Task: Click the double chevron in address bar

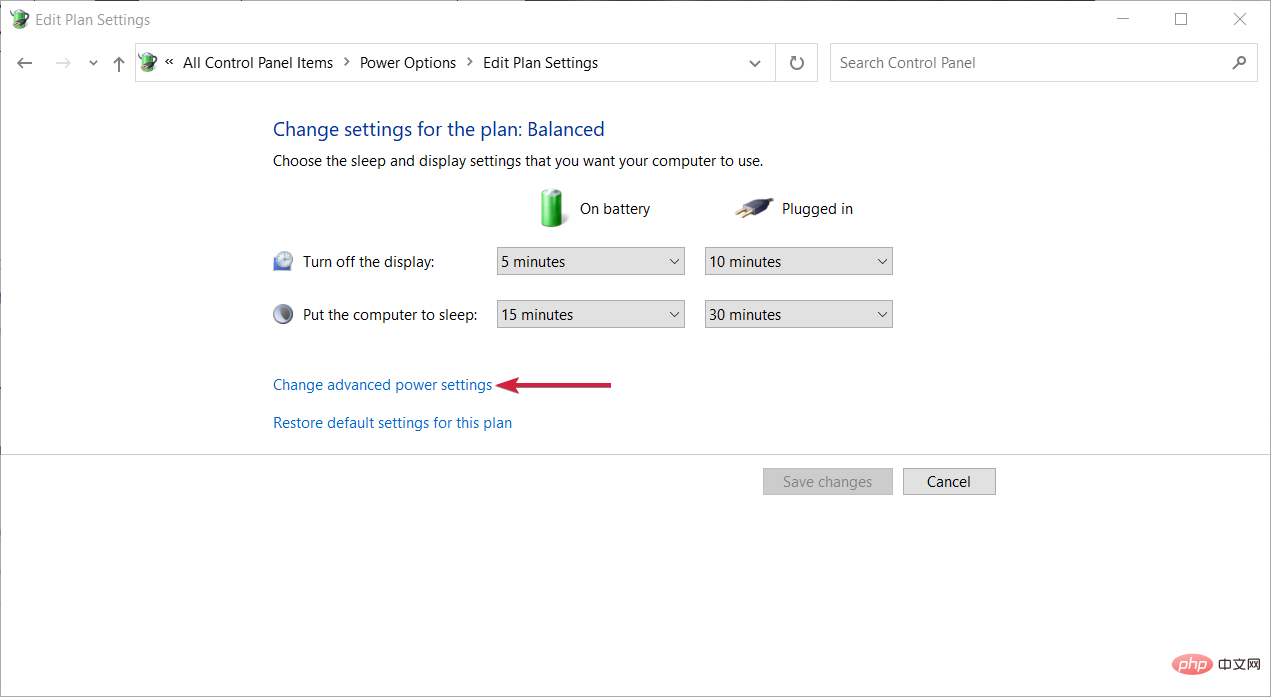Action: 169,62
